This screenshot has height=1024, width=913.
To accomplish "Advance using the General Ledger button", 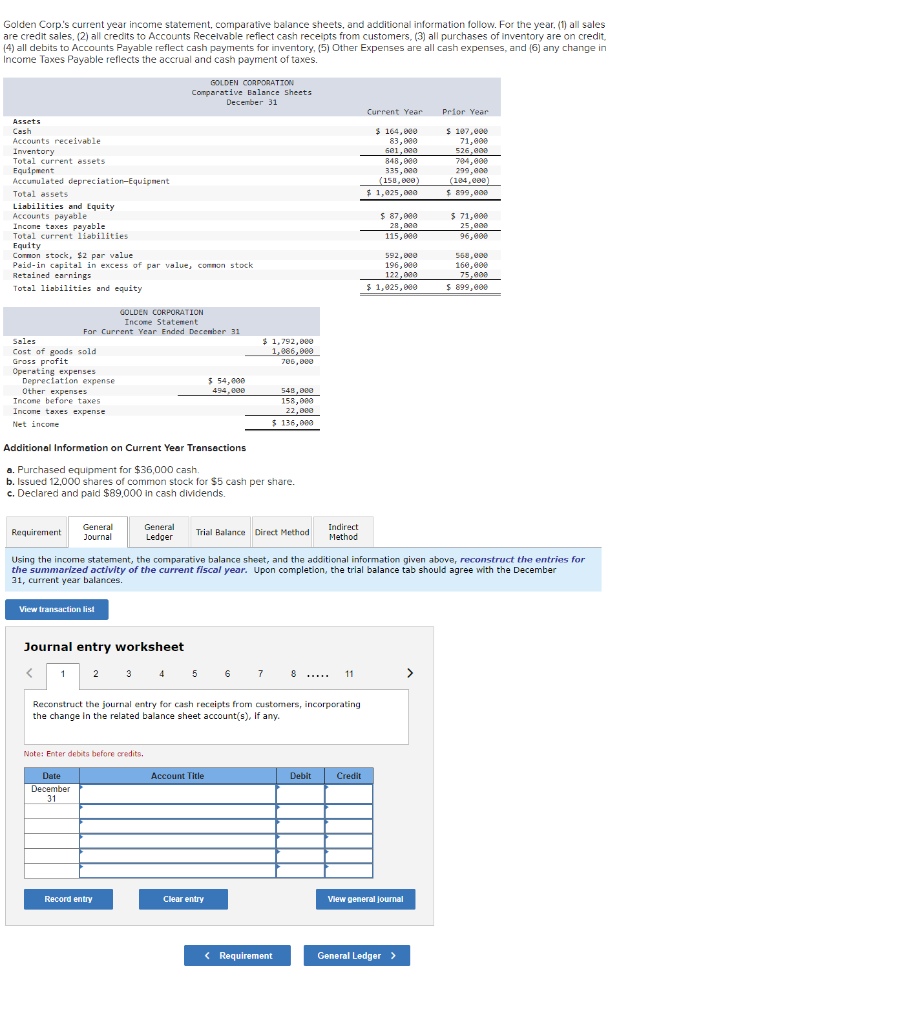I will click(x=356, y=955).
